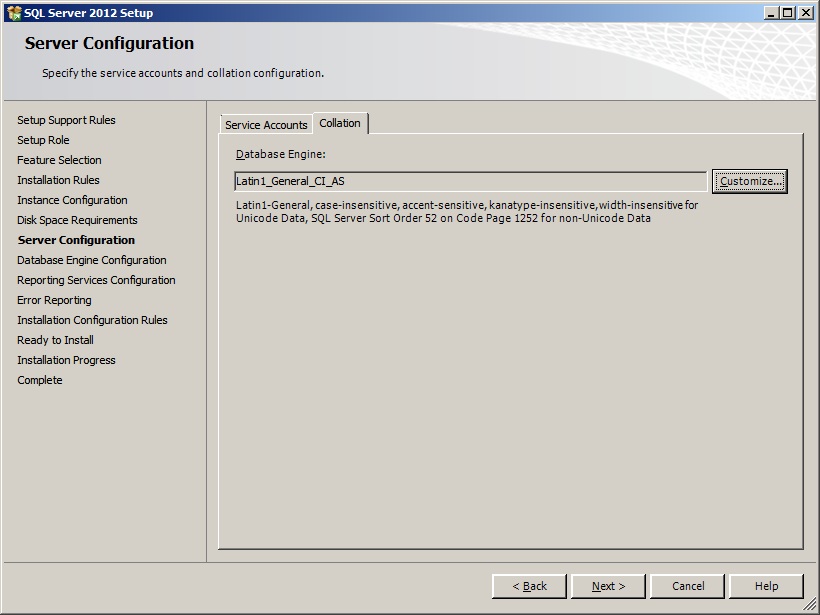Click the Setup Role step
The width and height of the screenshot is (820, 615).
43,140
